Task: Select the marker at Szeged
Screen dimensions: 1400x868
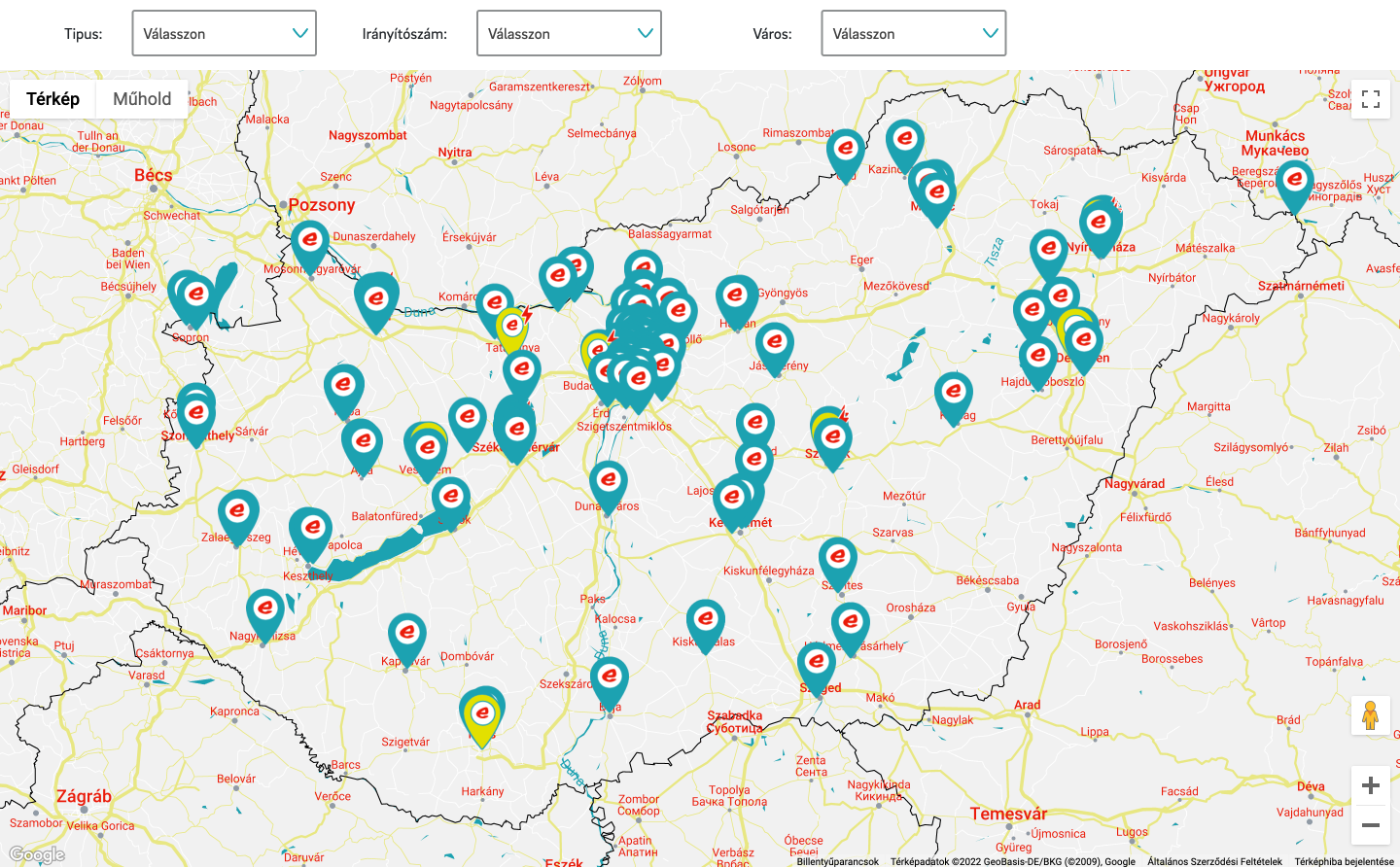Action: point(817,670)
